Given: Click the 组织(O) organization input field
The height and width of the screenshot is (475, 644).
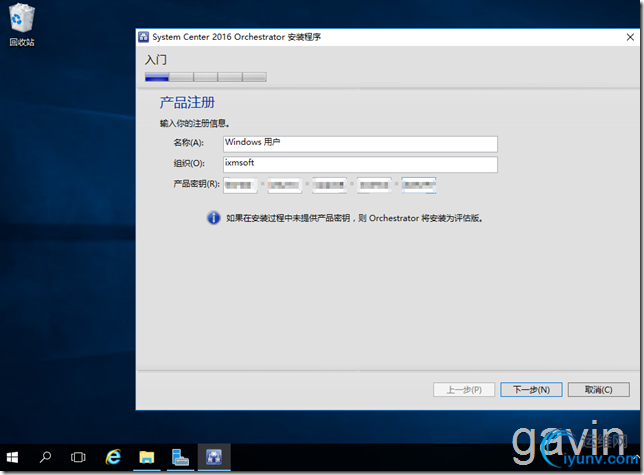Looking at the screenshot, I should [x=360, y=164].
